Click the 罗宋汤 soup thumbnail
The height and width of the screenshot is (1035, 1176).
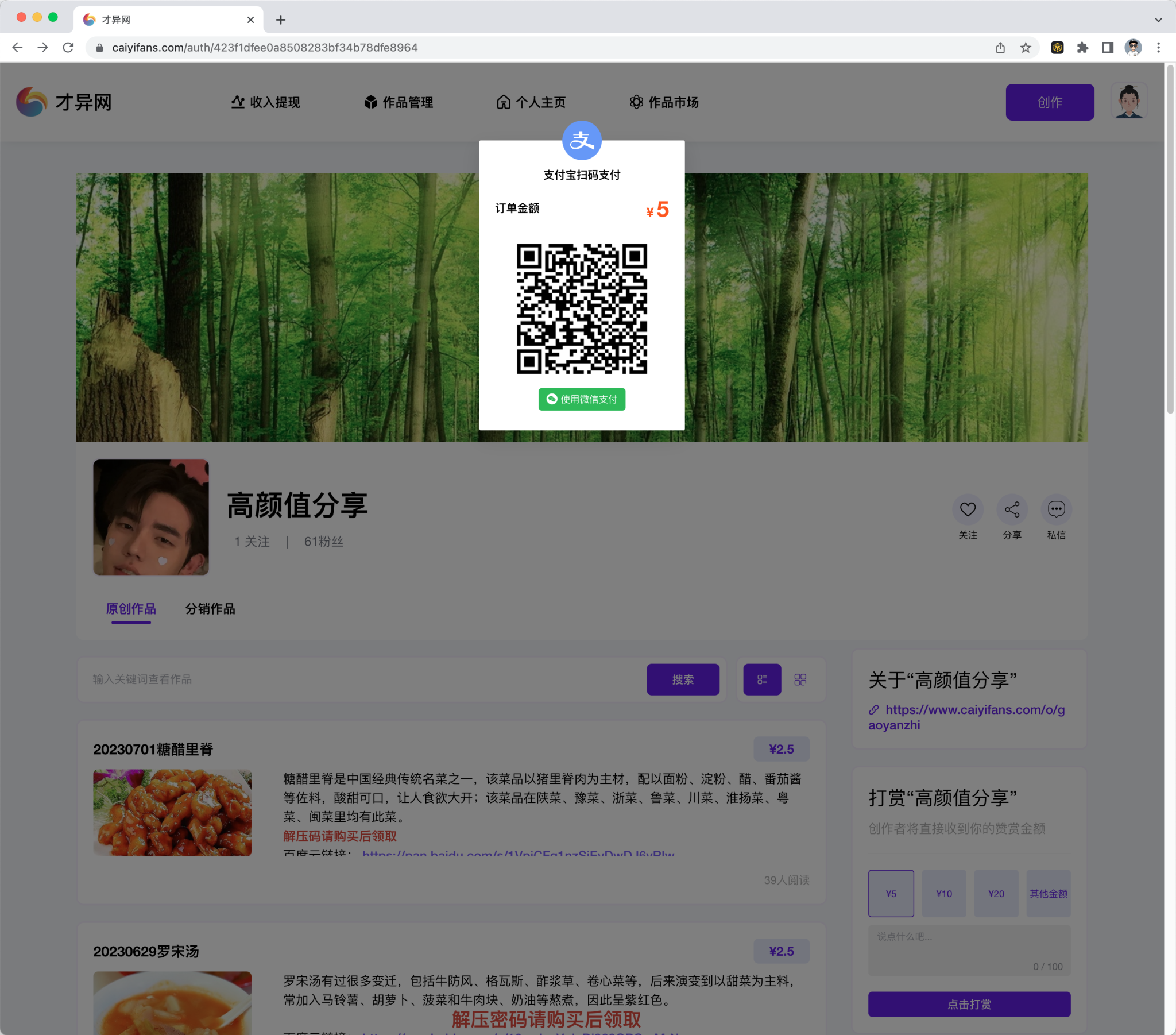(173, 1003)
